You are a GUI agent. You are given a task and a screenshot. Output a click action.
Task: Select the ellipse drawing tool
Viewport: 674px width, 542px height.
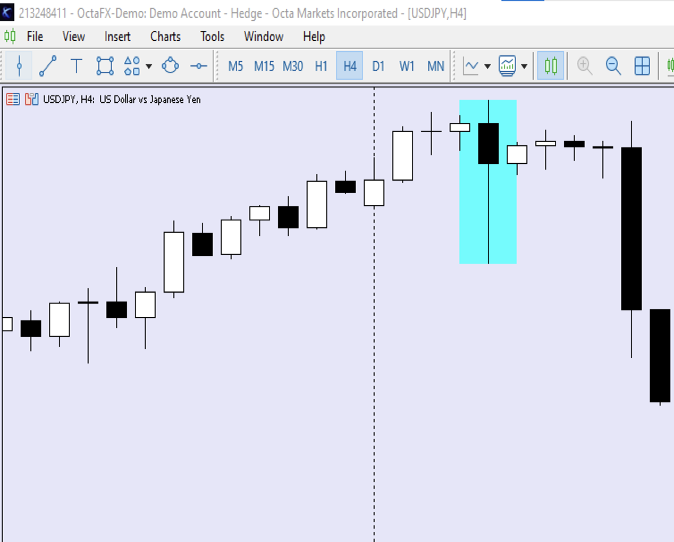(x=170, y=66)
